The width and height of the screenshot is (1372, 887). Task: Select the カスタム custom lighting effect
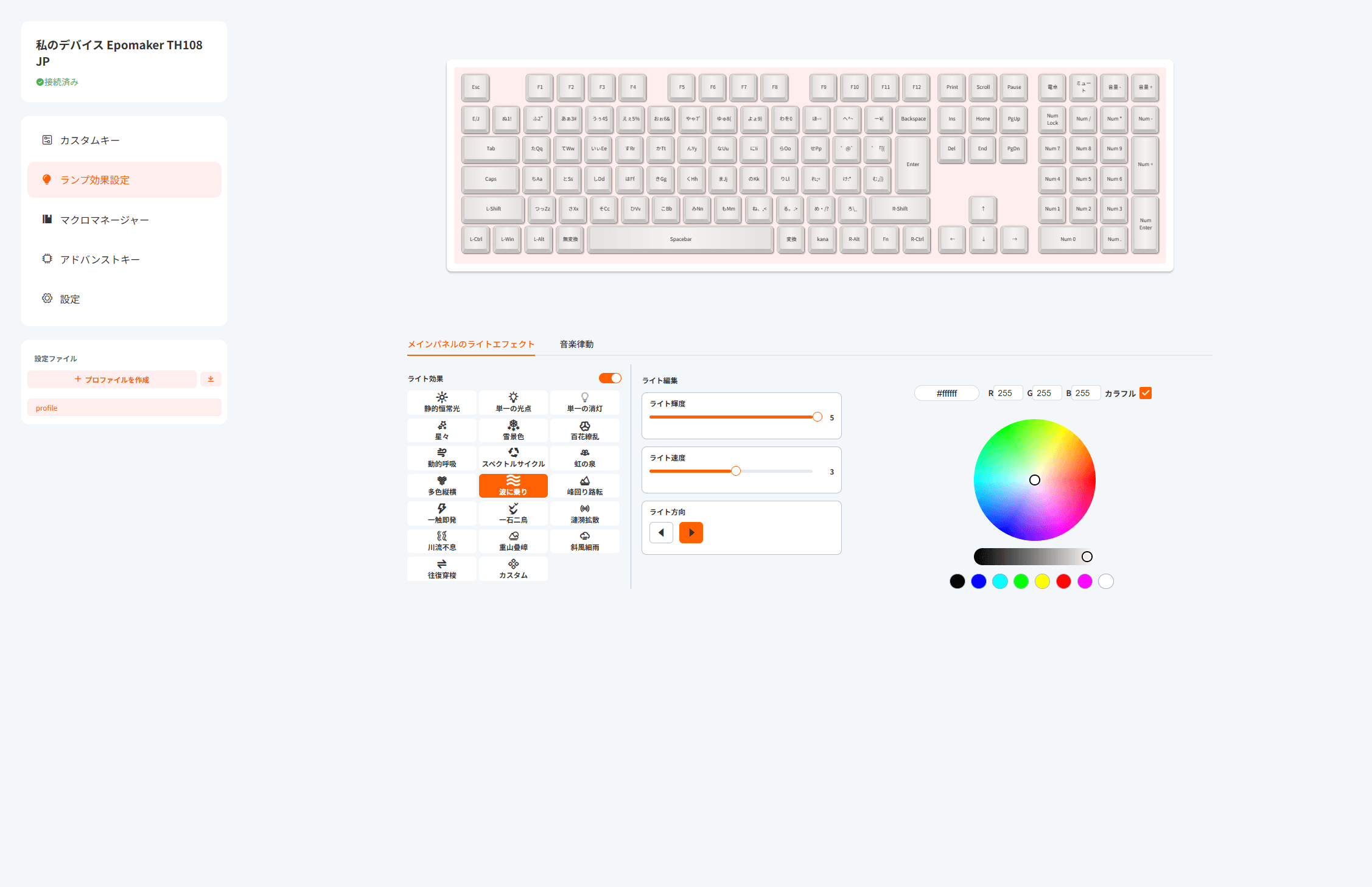click(513, 569)
